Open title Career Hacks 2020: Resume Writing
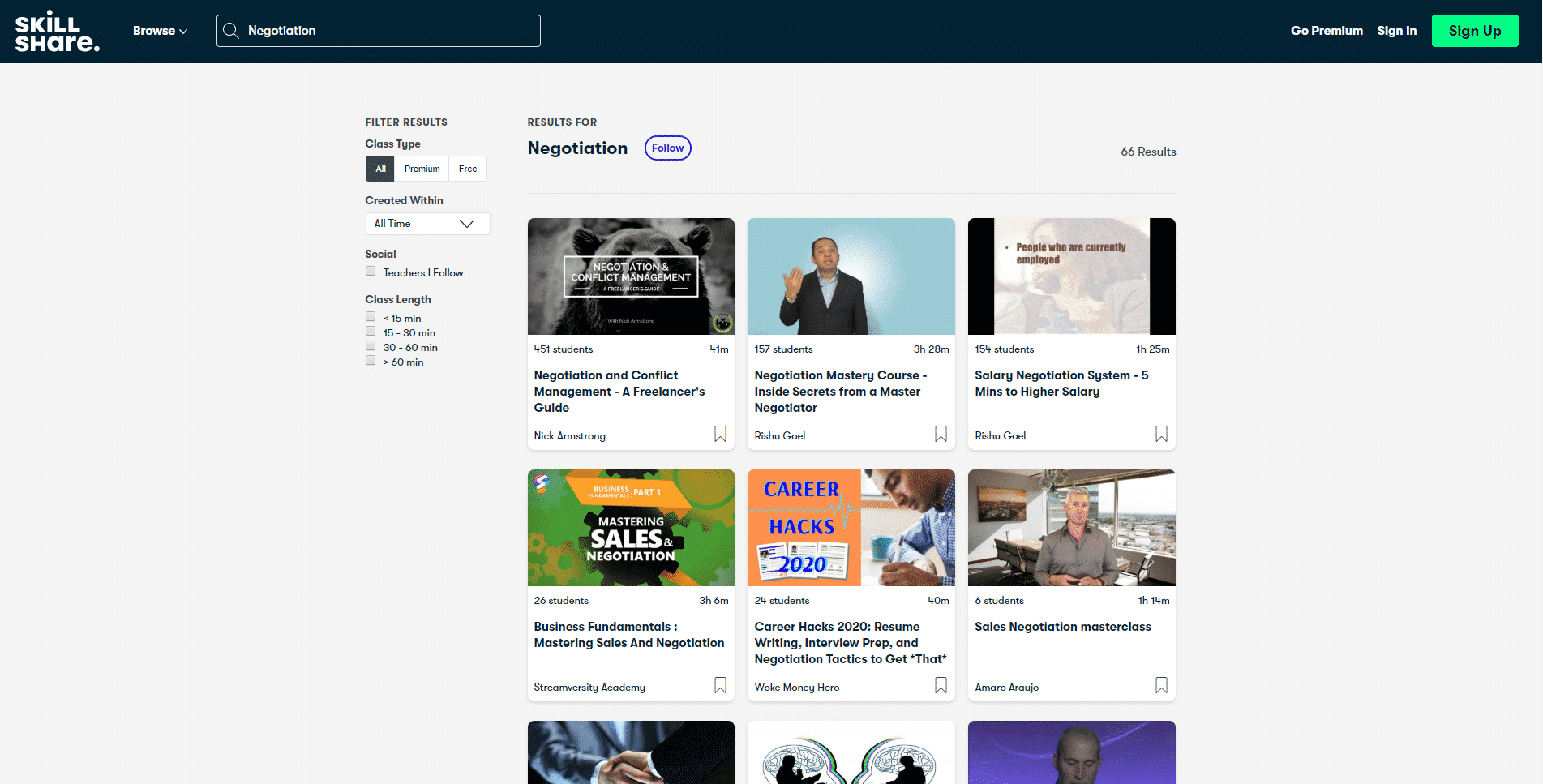This screenshot has width=1543, height=784. tap(851, 643)
